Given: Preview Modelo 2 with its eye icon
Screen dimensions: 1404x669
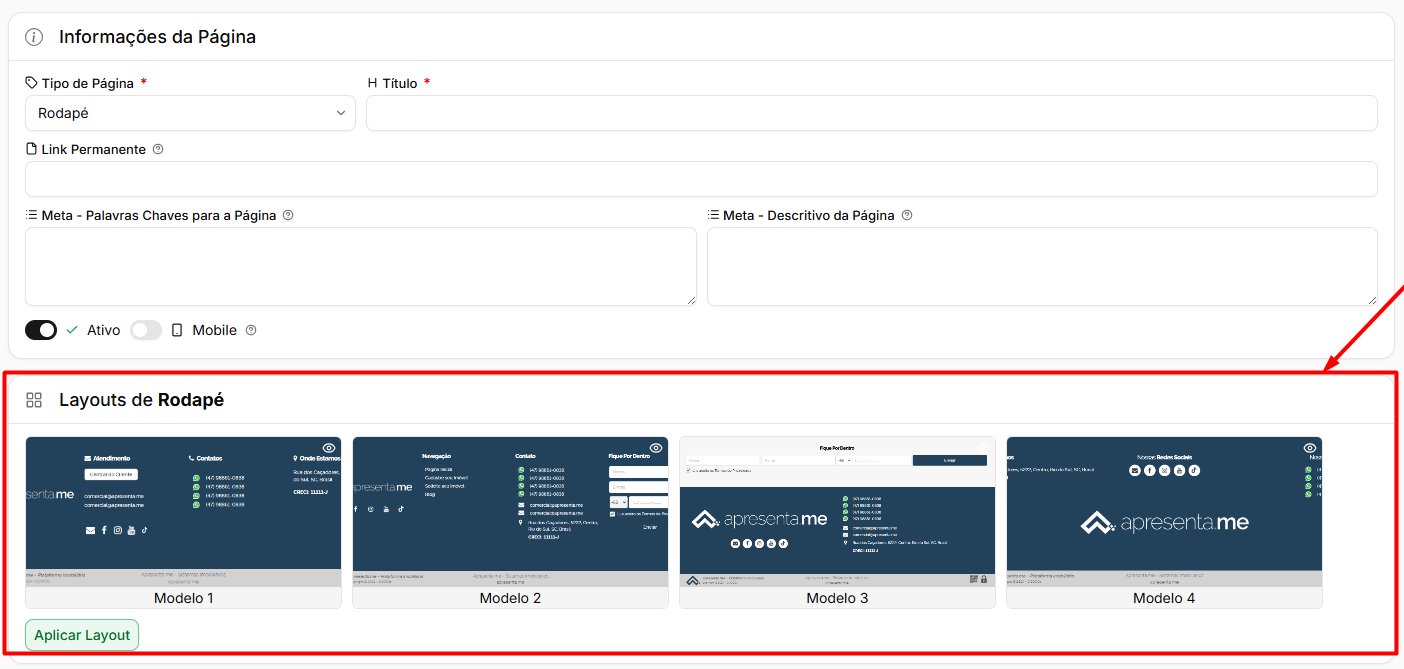Looking at the screenshot, I should (x=656, y=448).
